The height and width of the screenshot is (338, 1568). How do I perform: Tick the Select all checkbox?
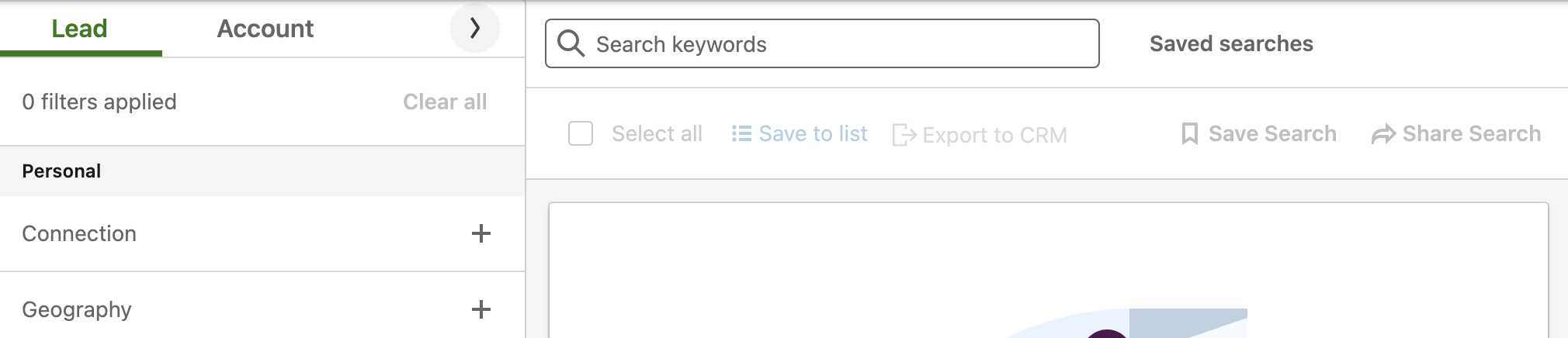(581, 133)
